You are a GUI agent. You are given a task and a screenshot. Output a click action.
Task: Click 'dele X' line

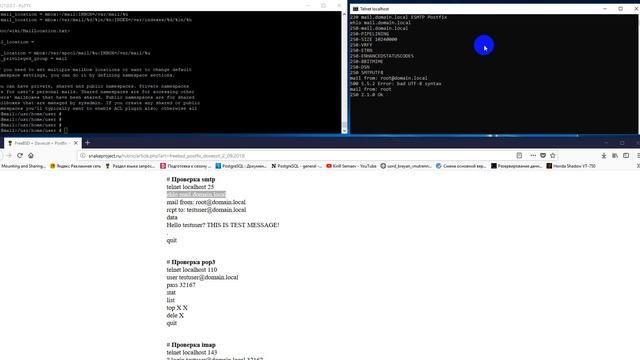point(175,316)
